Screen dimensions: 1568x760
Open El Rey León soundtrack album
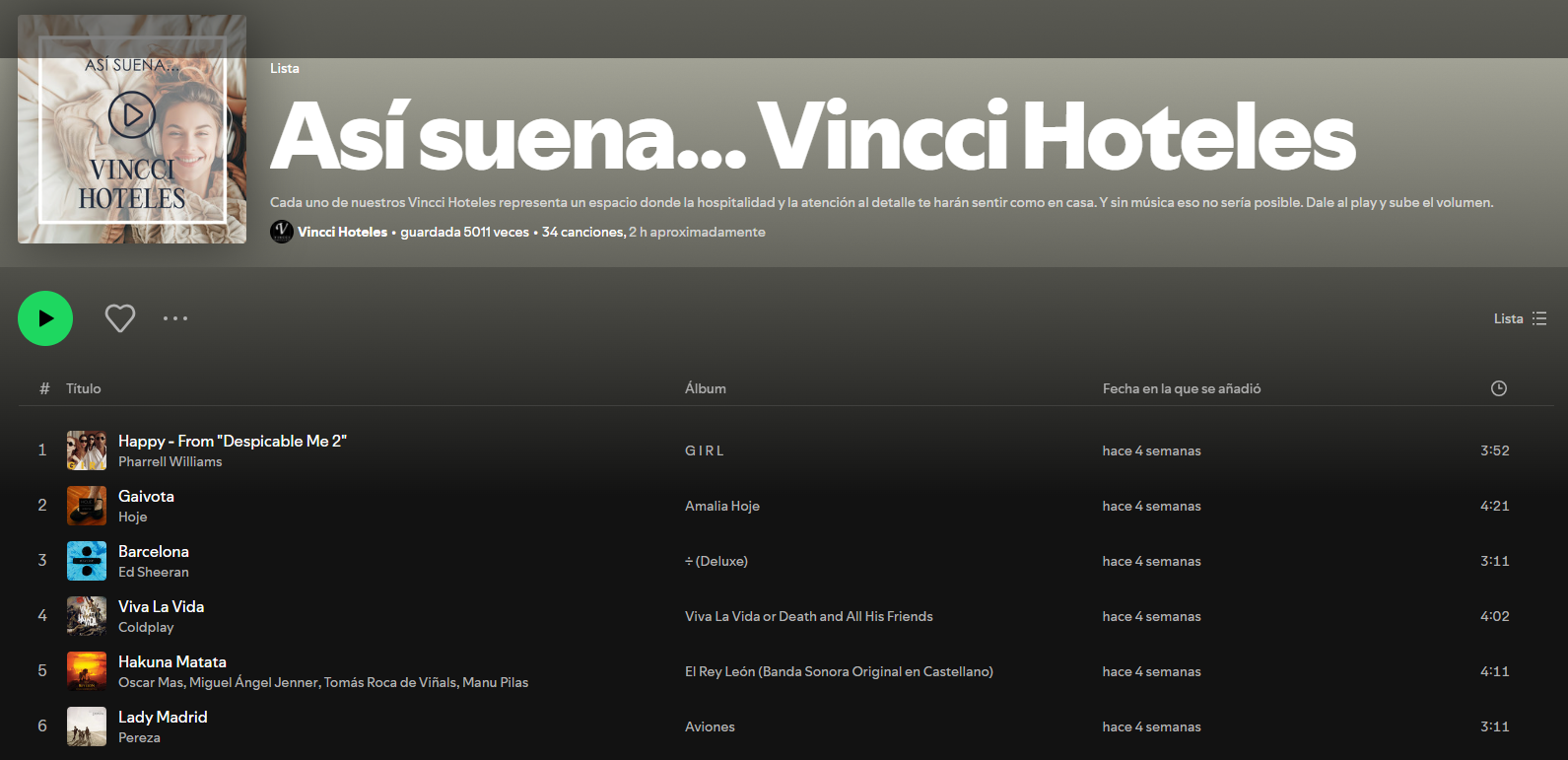coord(840,671)
